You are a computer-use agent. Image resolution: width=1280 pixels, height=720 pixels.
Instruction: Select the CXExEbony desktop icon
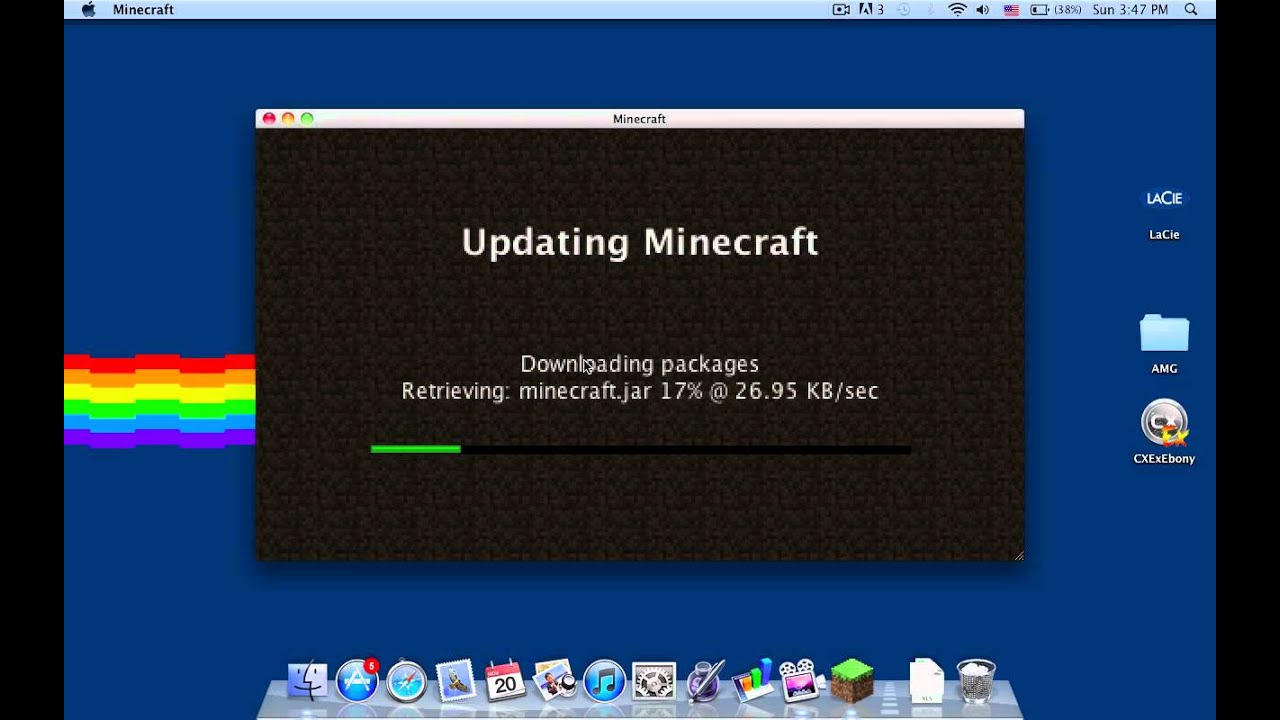point(1164,432)
